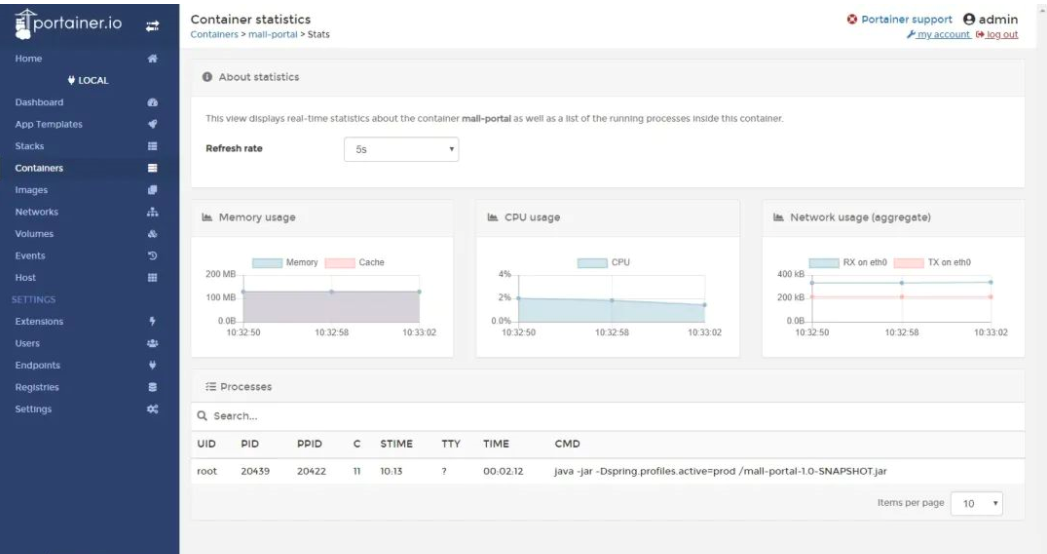1047x554 pixels.
Task: Click the Events history icon
Action: [154, 255]
